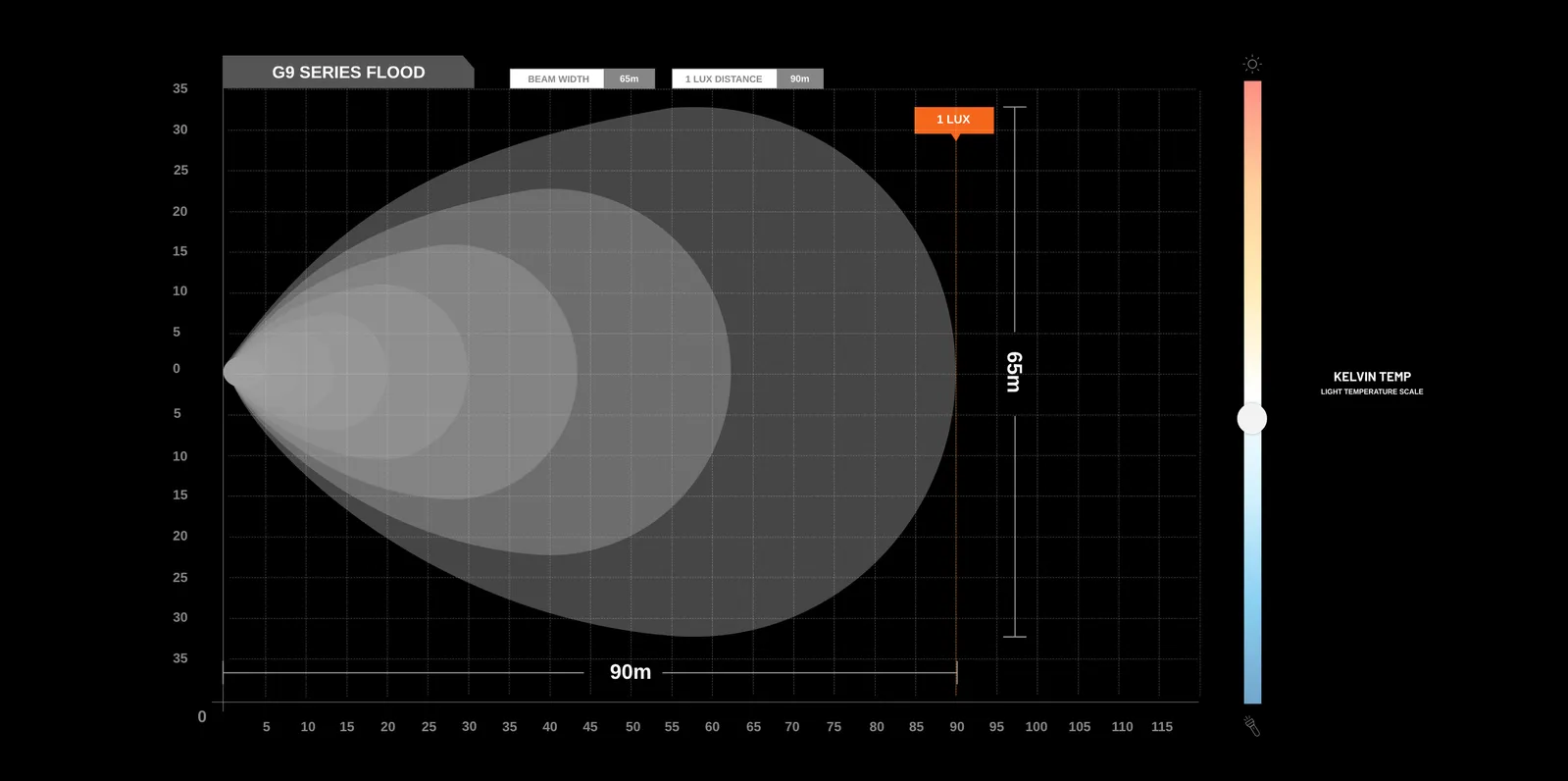Select the G9 SERIES FLOOD tab
The height and width of the screenshot is (781, 1568).
pos(348,73)
